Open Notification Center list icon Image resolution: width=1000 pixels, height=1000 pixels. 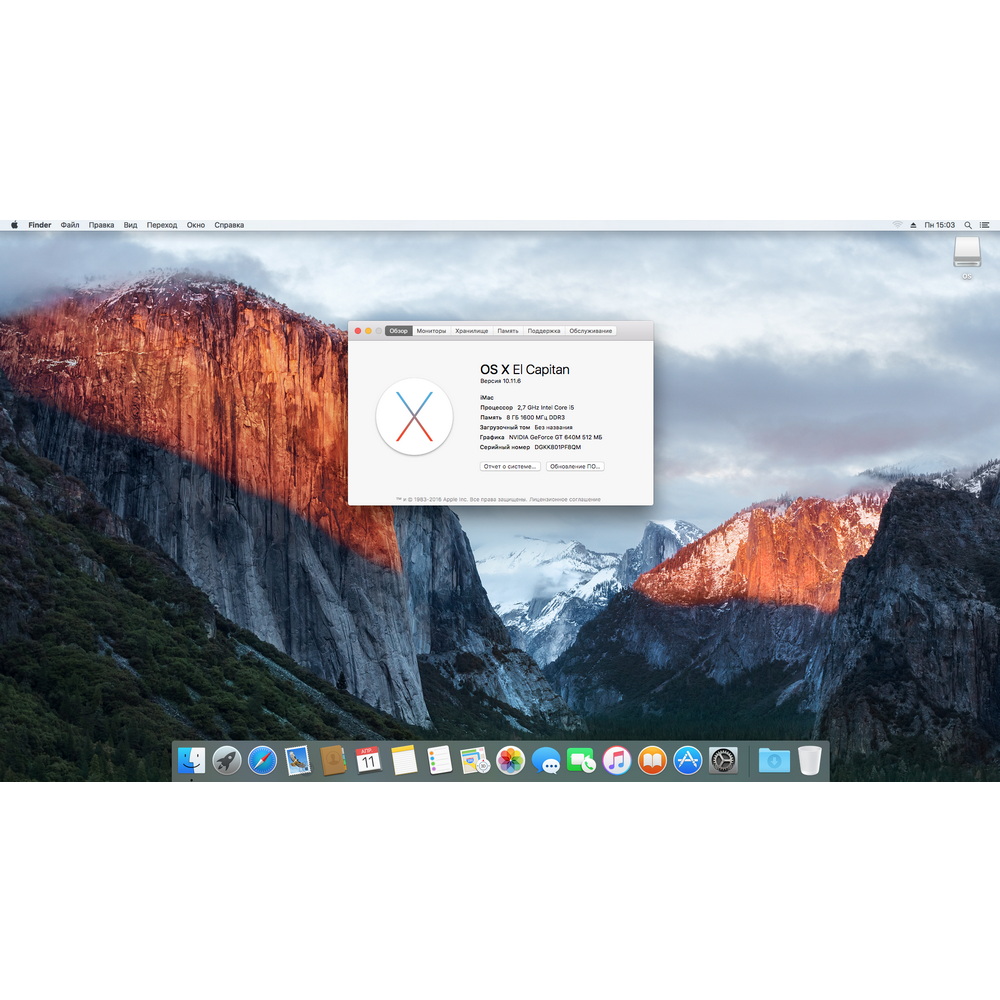coord(985,225)
